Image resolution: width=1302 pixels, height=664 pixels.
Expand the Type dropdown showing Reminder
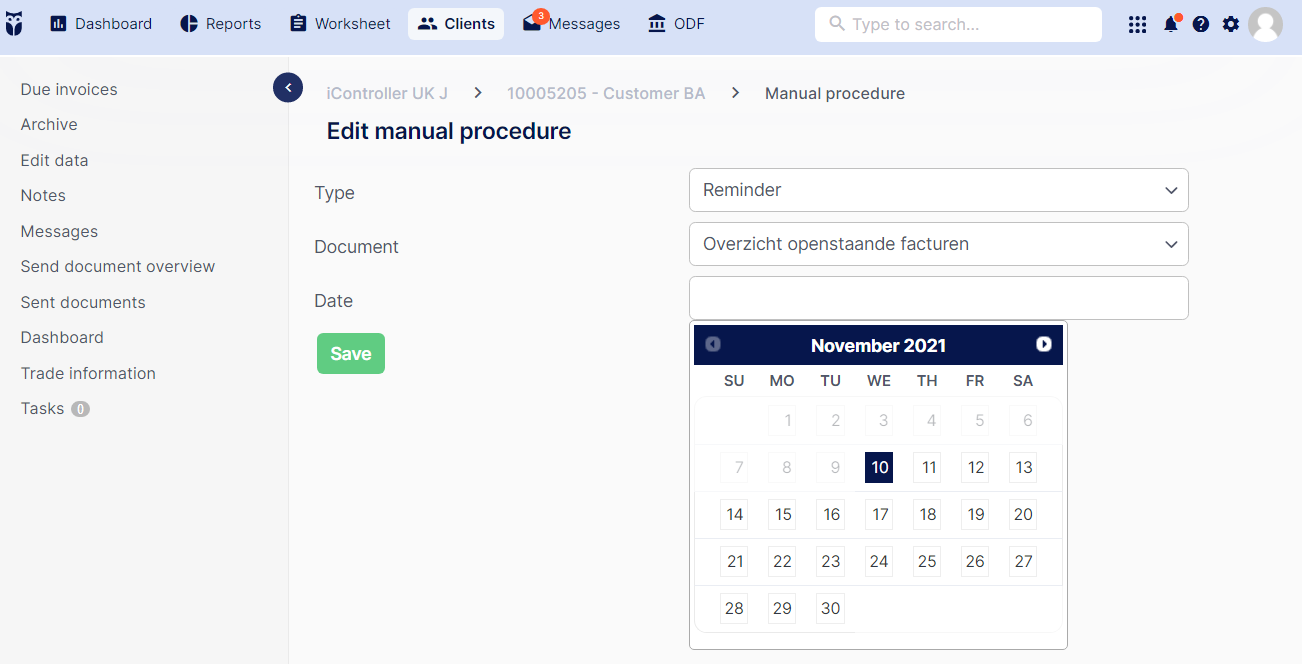click(x=938, y=190)
